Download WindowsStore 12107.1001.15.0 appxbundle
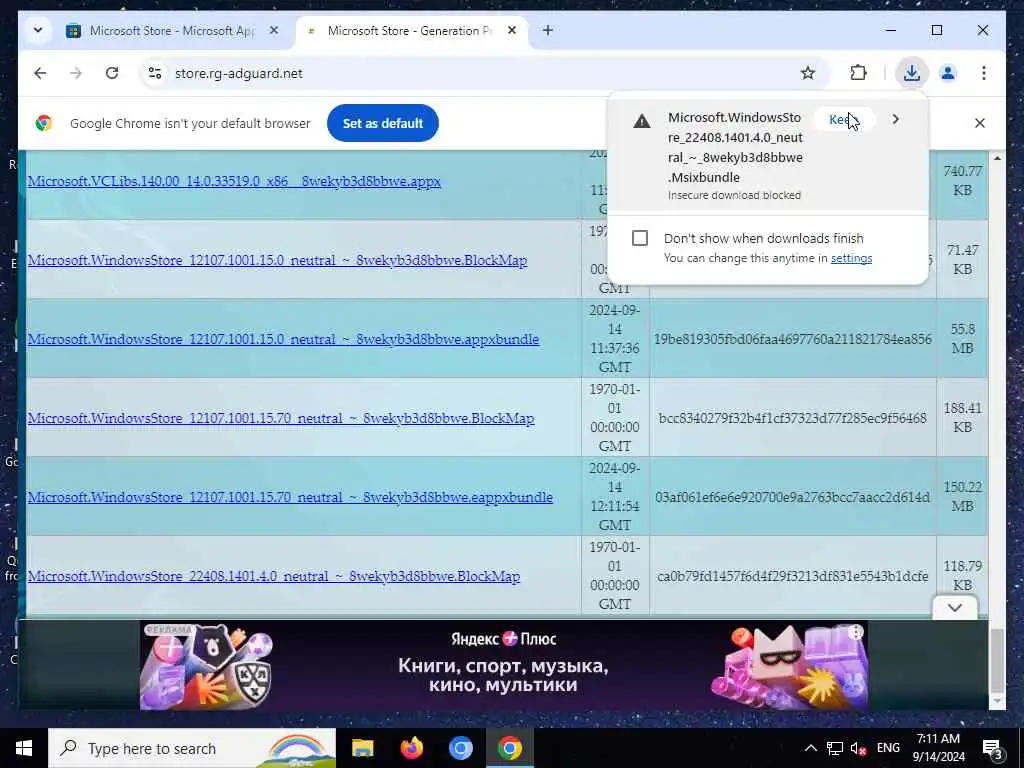The height and width of the screenshot is (768, 1024). click(283, 339)
